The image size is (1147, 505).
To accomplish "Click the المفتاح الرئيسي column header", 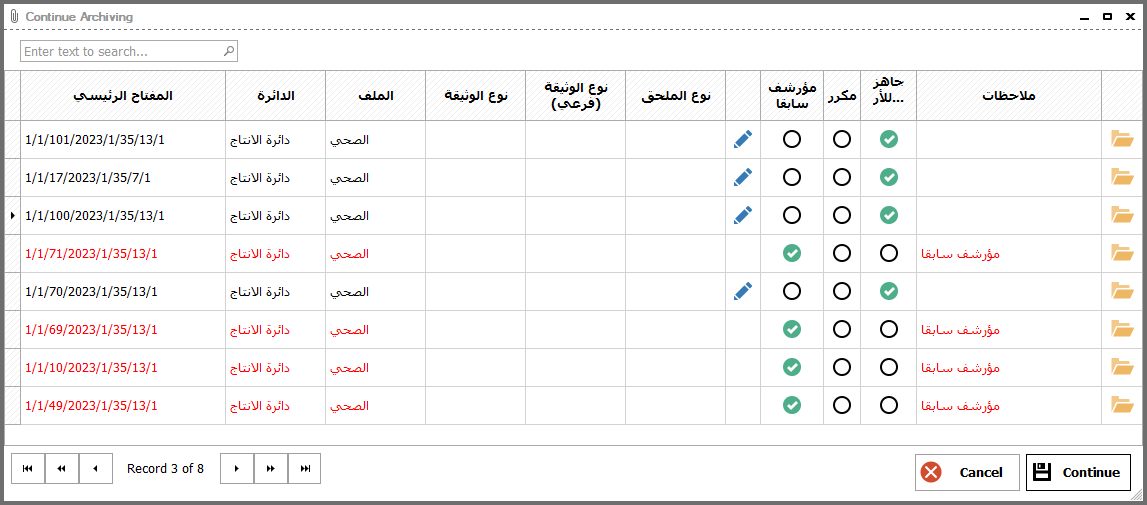I will tap(123, 96).
